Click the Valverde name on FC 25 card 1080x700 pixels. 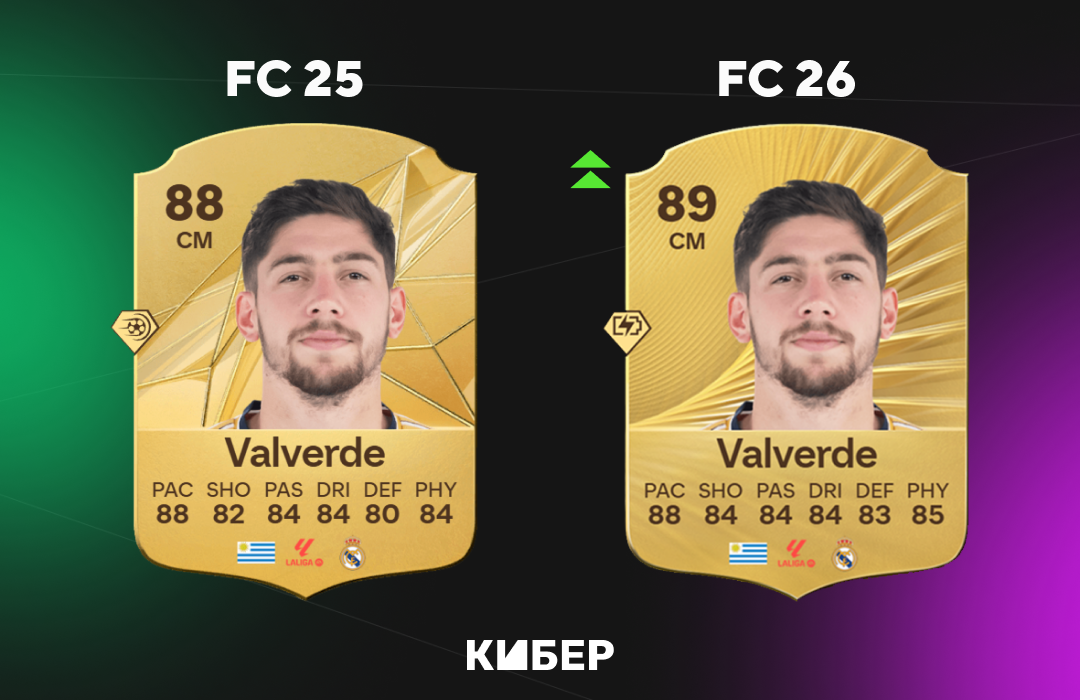(x=305, y=453)
